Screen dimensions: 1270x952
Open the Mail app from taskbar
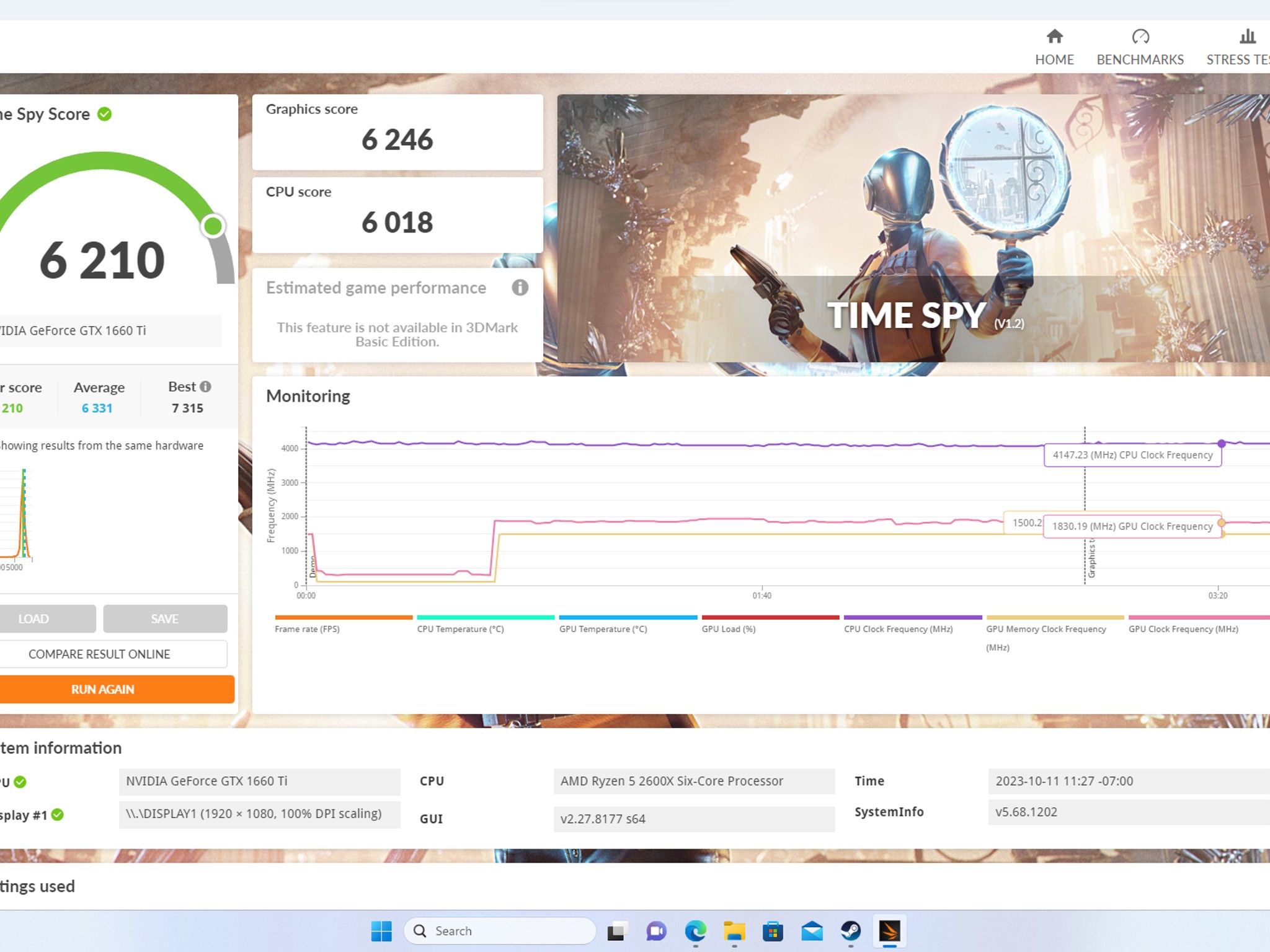(x=812, y=931)
